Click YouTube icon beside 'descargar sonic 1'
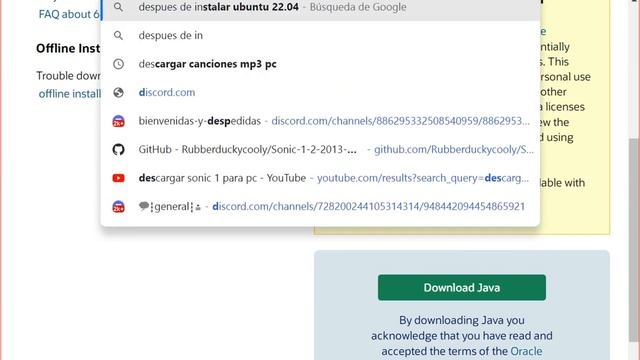640x360 pixels. click(x=118, y=178)
